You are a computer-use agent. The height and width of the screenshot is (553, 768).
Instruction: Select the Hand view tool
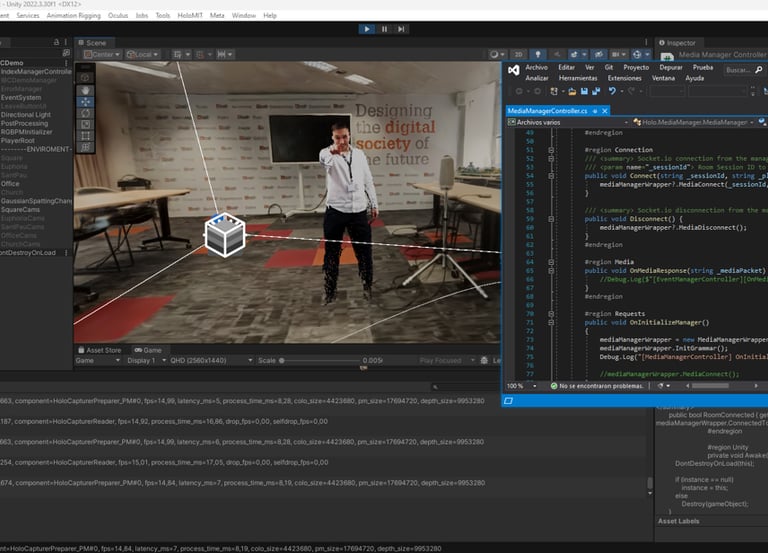85,90
